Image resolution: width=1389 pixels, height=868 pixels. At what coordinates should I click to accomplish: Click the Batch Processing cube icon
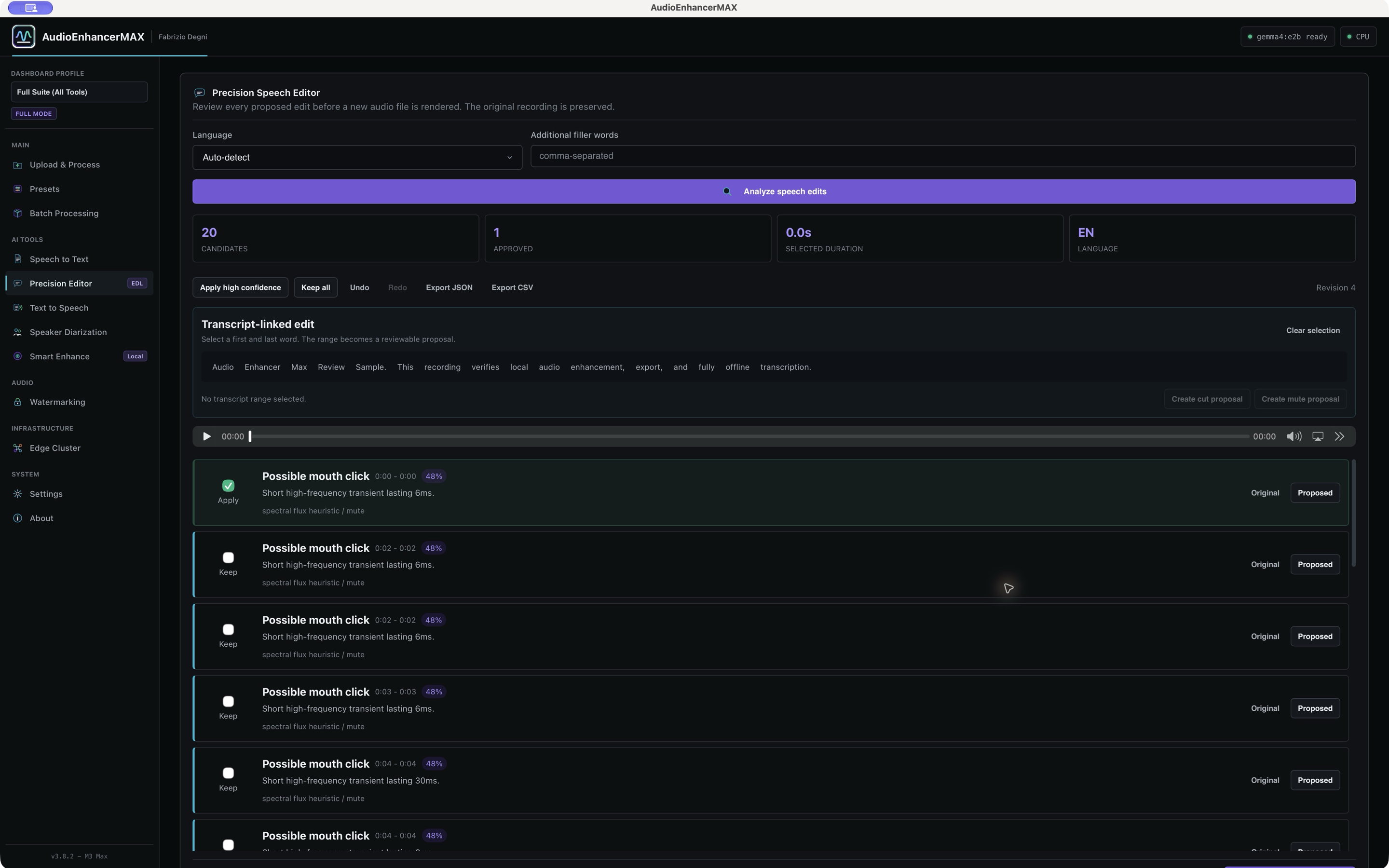(x=18, y=214)
